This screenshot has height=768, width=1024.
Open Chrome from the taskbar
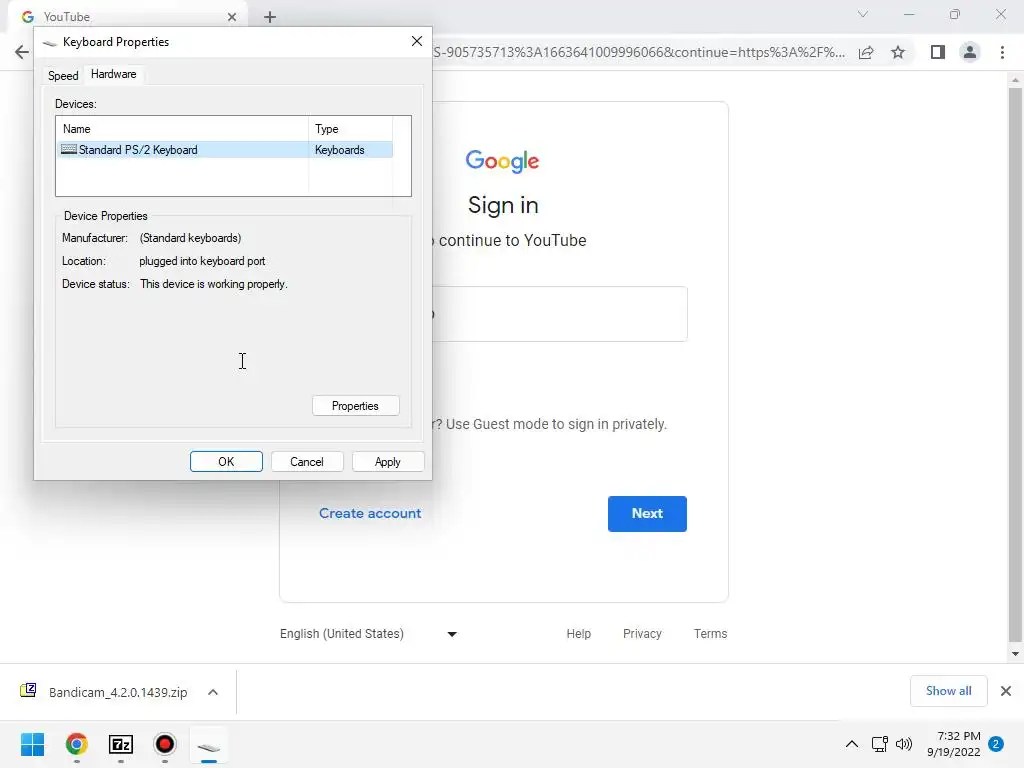point(77,744)
